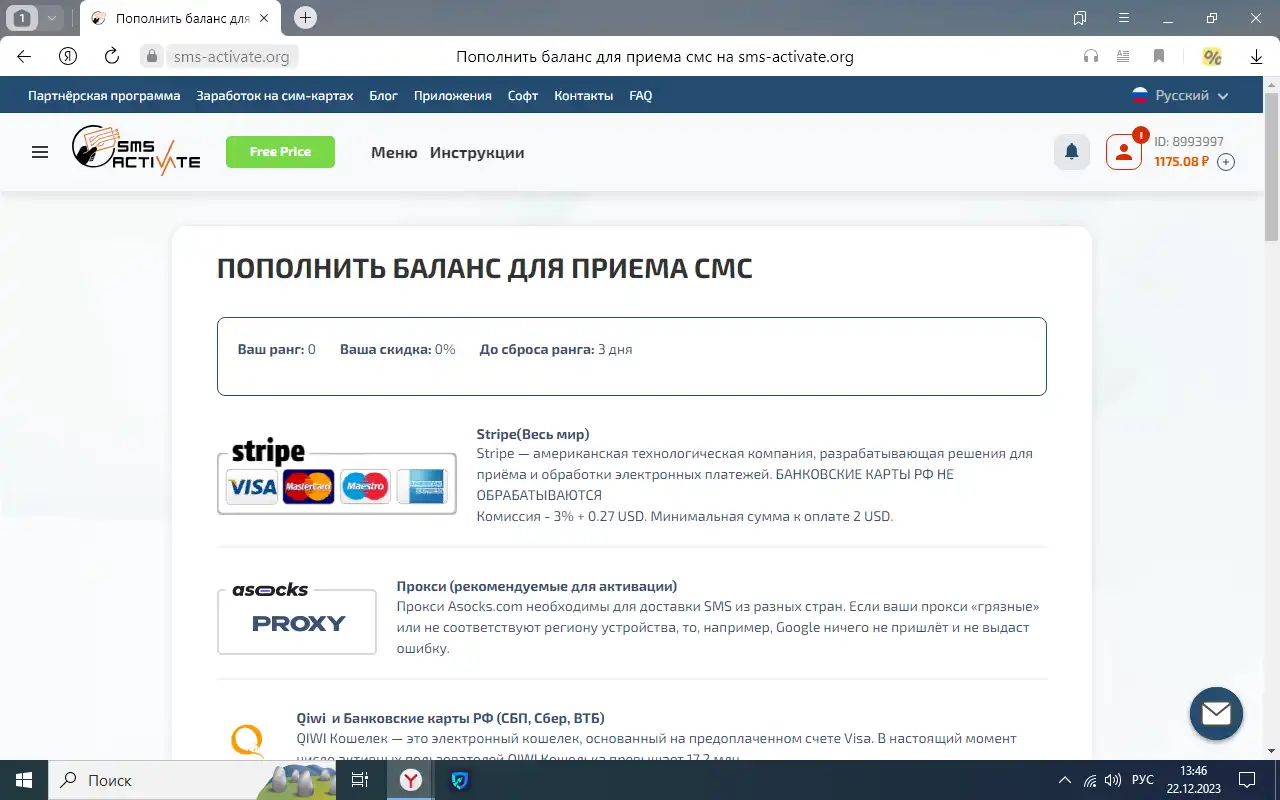Click the Stripe(Весь мир) heading
Screen dimensions: 1280x800
tap(533, 434)
